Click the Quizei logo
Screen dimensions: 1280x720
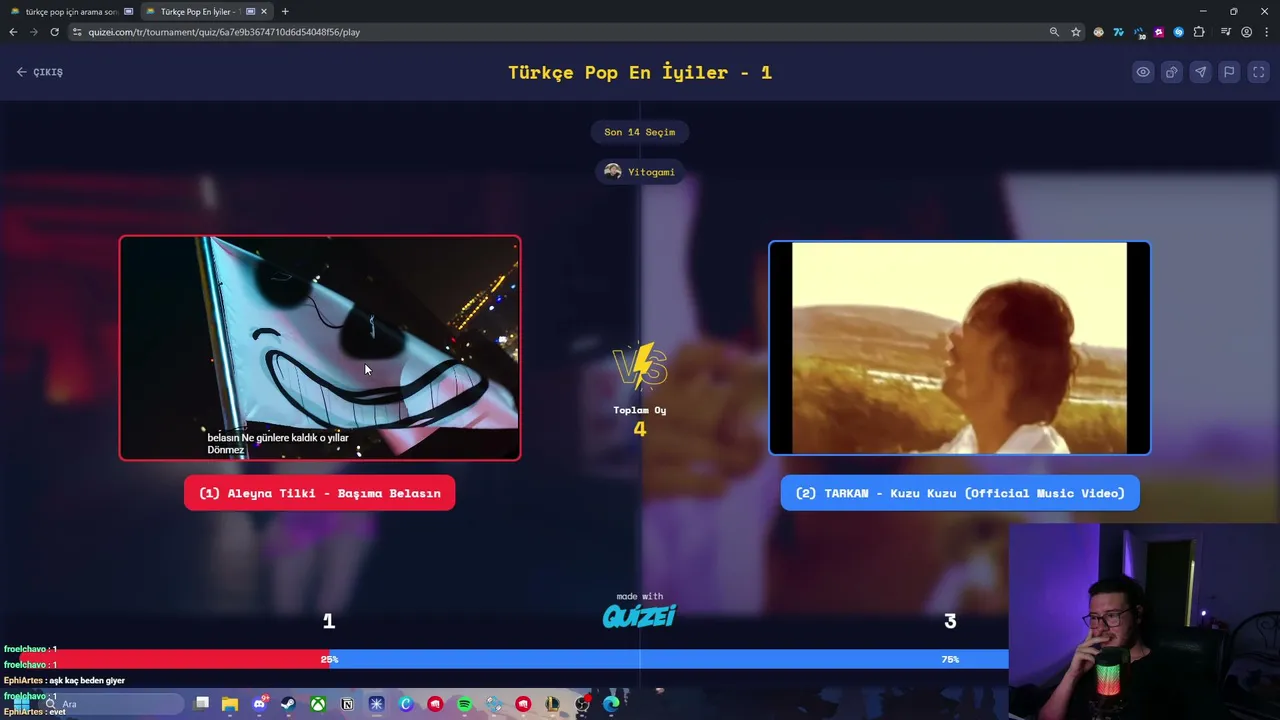coord(640,615)
